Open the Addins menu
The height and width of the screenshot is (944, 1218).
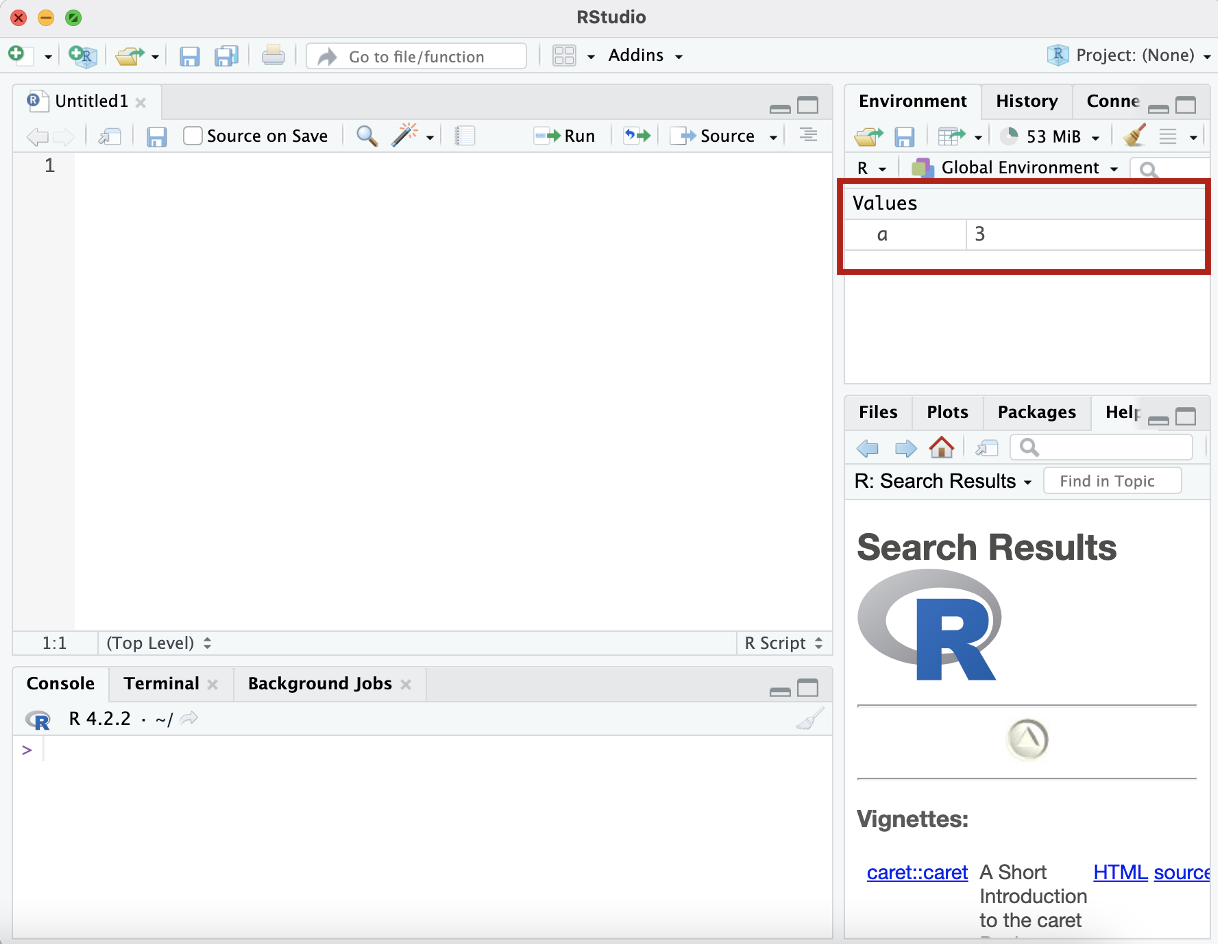click(x=645, y=56)
